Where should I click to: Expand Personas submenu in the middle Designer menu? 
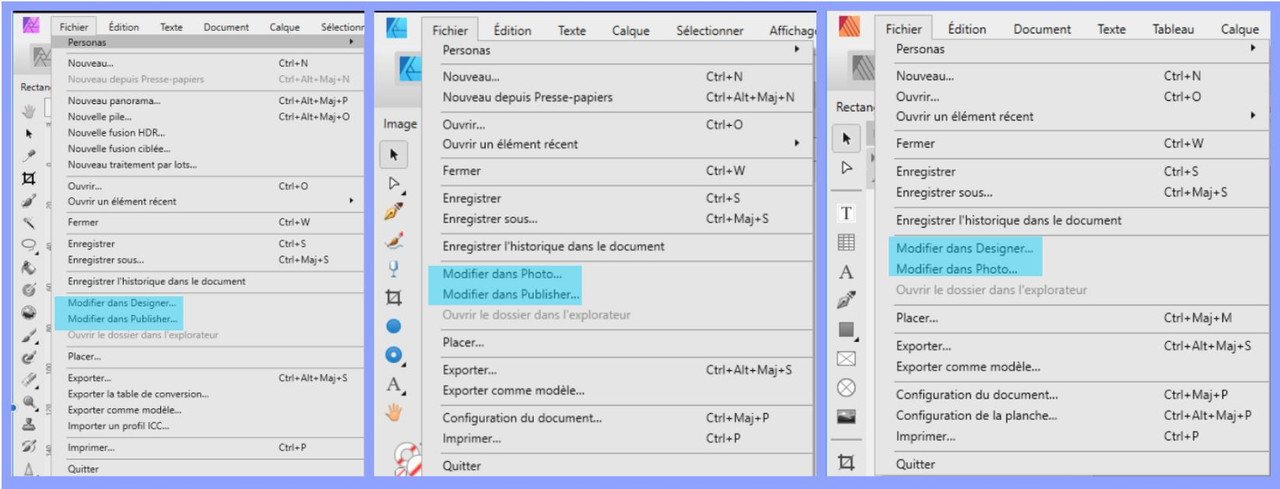619,49
